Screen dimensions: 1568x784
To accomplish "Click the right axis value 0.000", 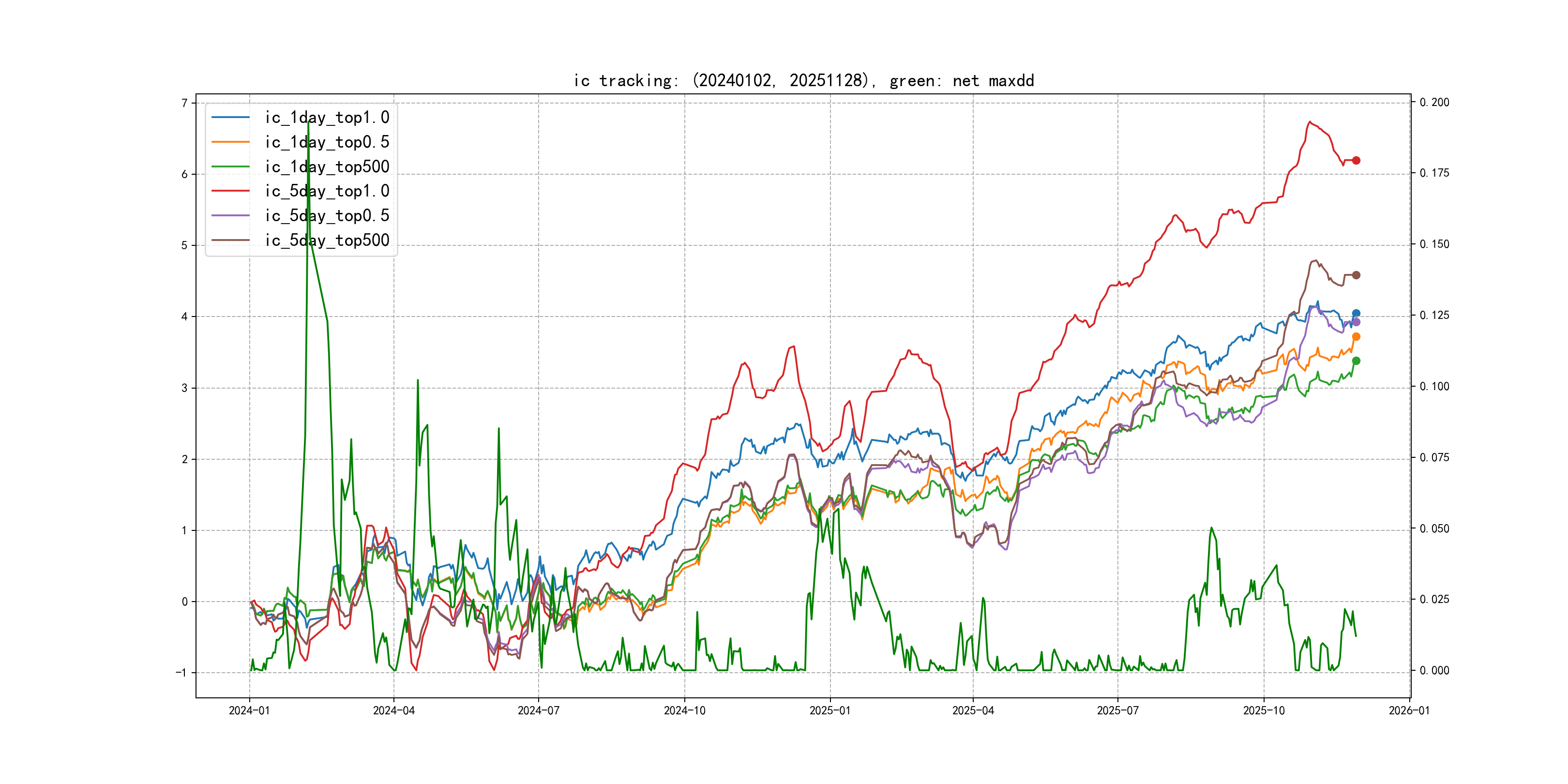I will pyautogui.click(x=1434, y=671).
